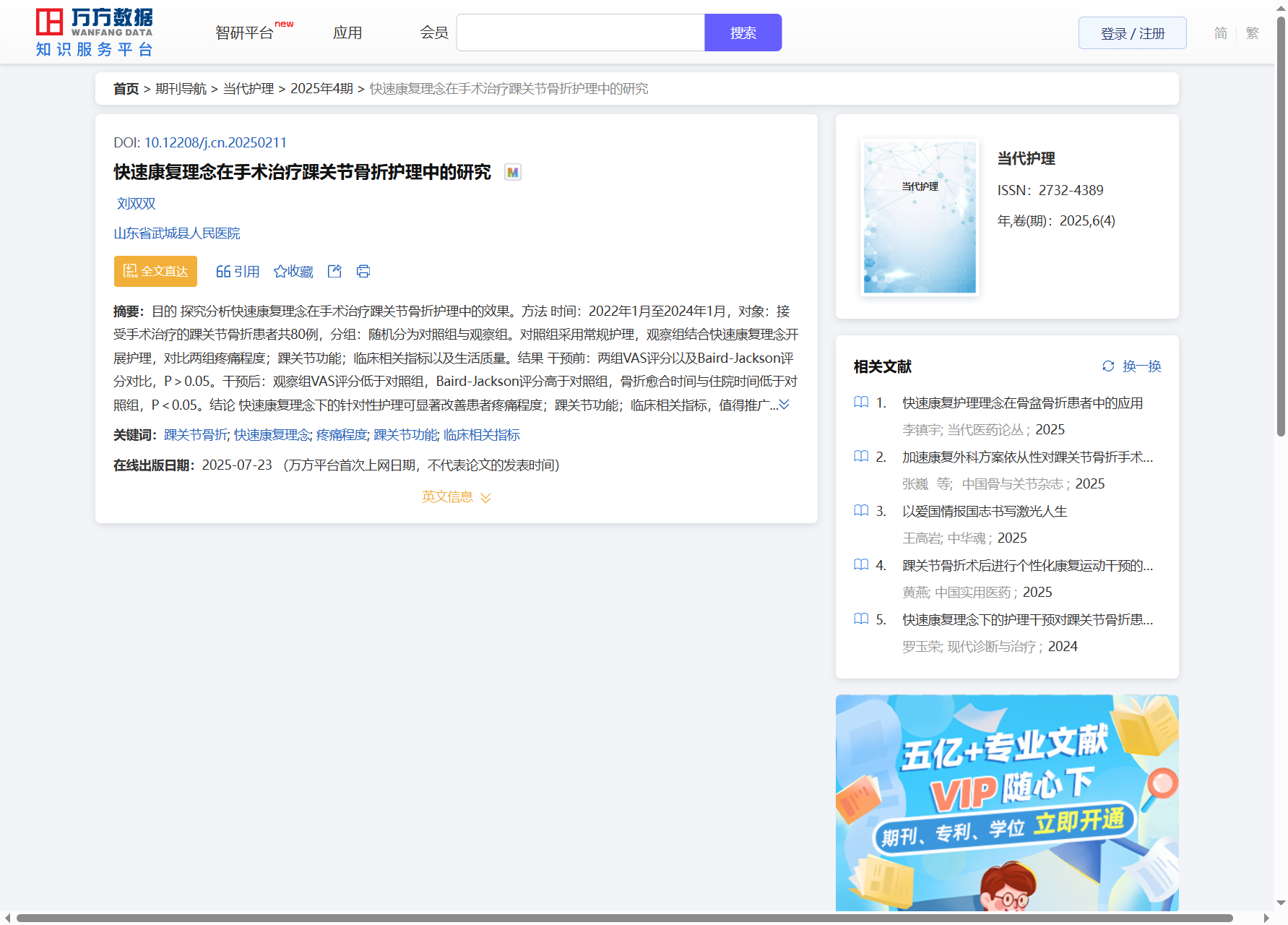Switch to traditional Chinese with 繁
Screen dimensions: 1288x925
click(x=1253, y=33)
